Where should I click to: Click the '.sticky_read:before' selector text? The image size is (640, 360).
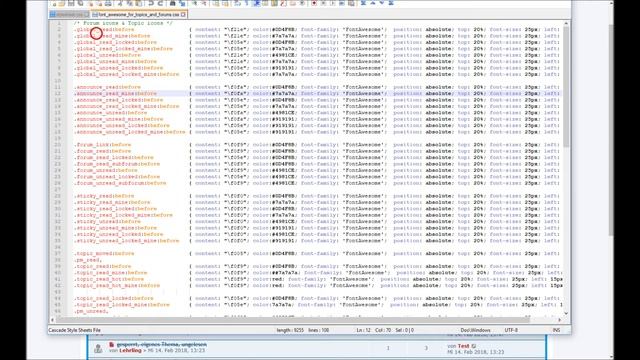(104, 196)
